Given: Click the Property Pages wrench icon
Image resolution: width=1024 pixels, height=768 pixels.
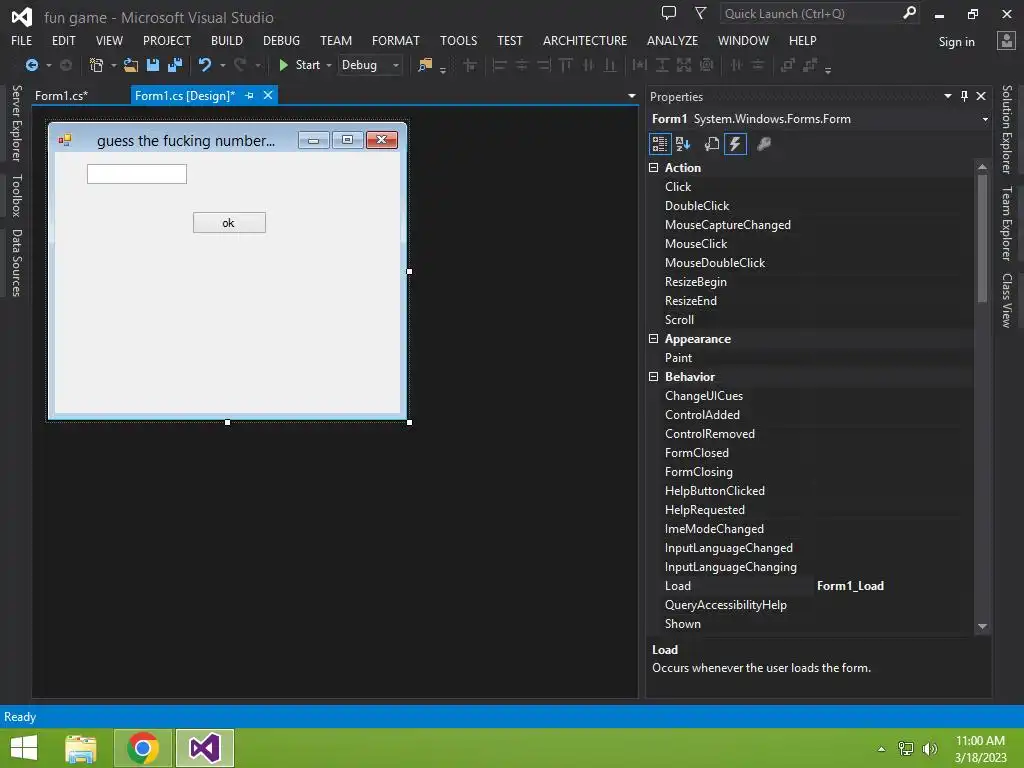Looking at the screenshot, I should click(763, 144).
